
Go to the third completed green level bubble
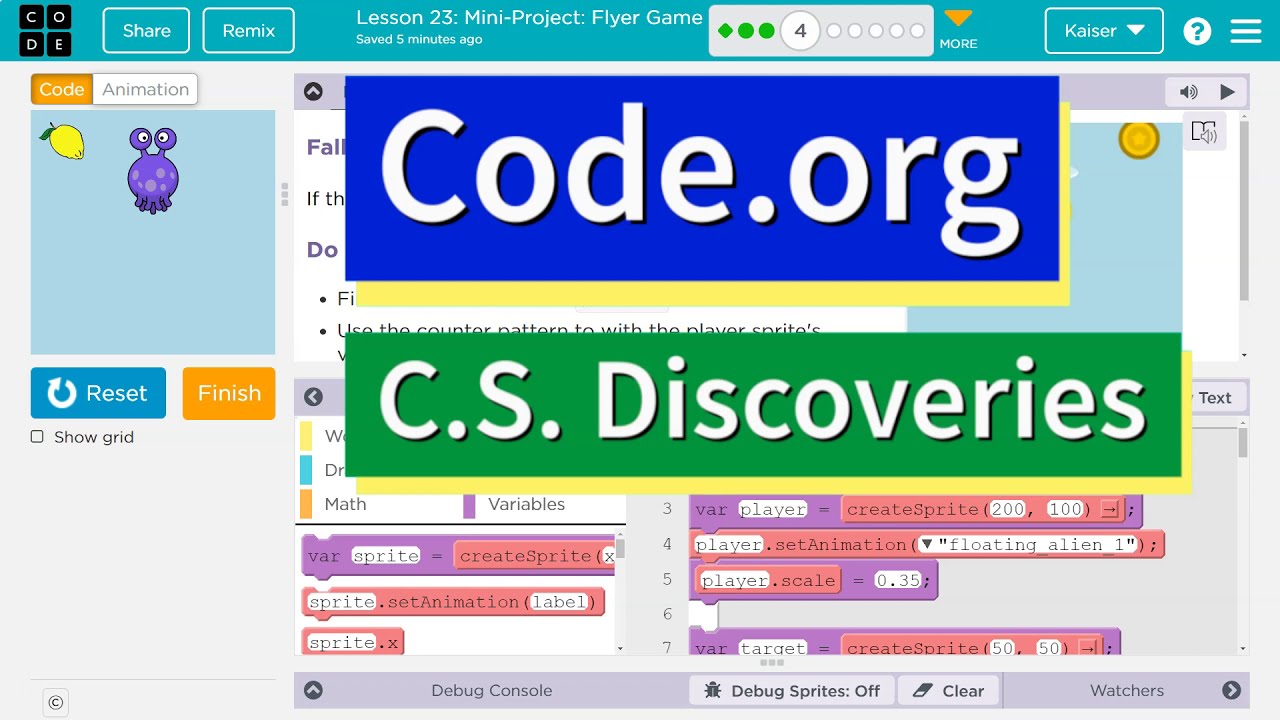(767, 31)
